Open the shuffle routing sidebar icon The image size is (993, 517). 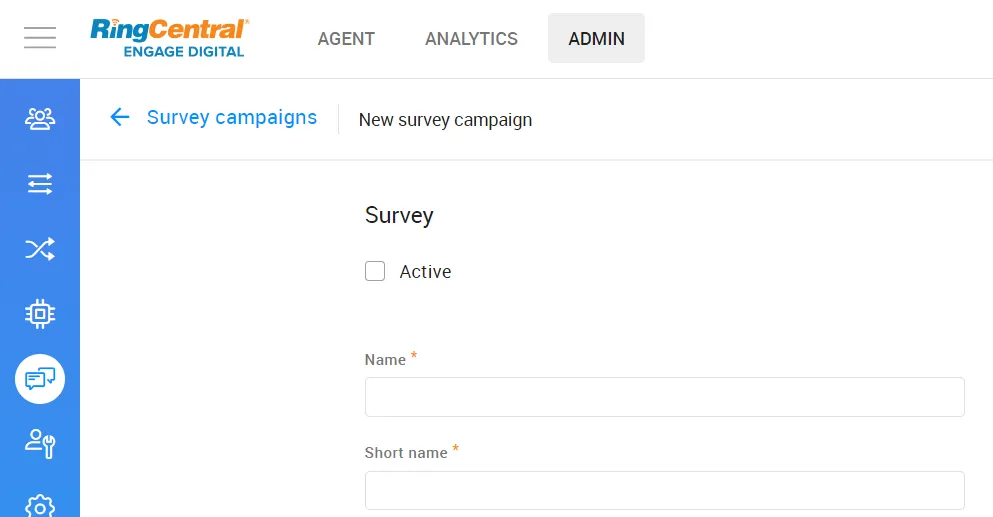click(40, 249)
